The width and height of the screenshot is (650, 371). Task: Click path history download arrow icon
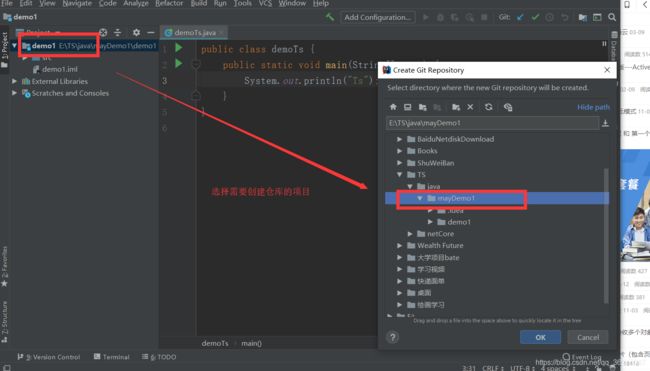(x=605, y=123)
